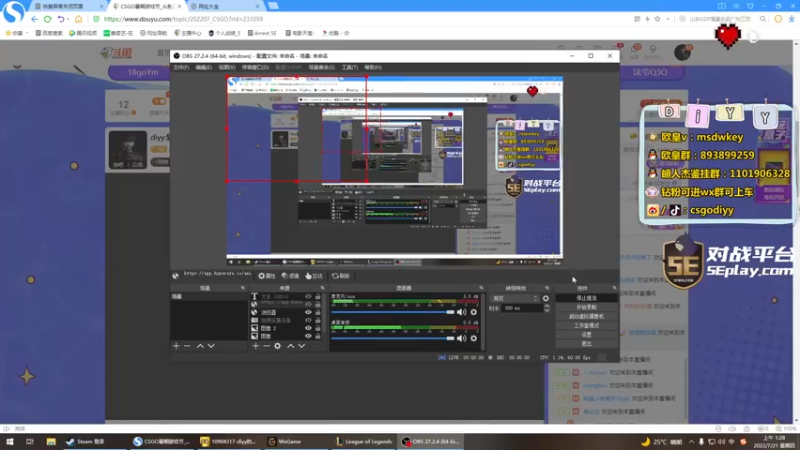Open the Docks (D) menu in OBS
The height and width of the screenshot is (450, 800).
point(255,67)
